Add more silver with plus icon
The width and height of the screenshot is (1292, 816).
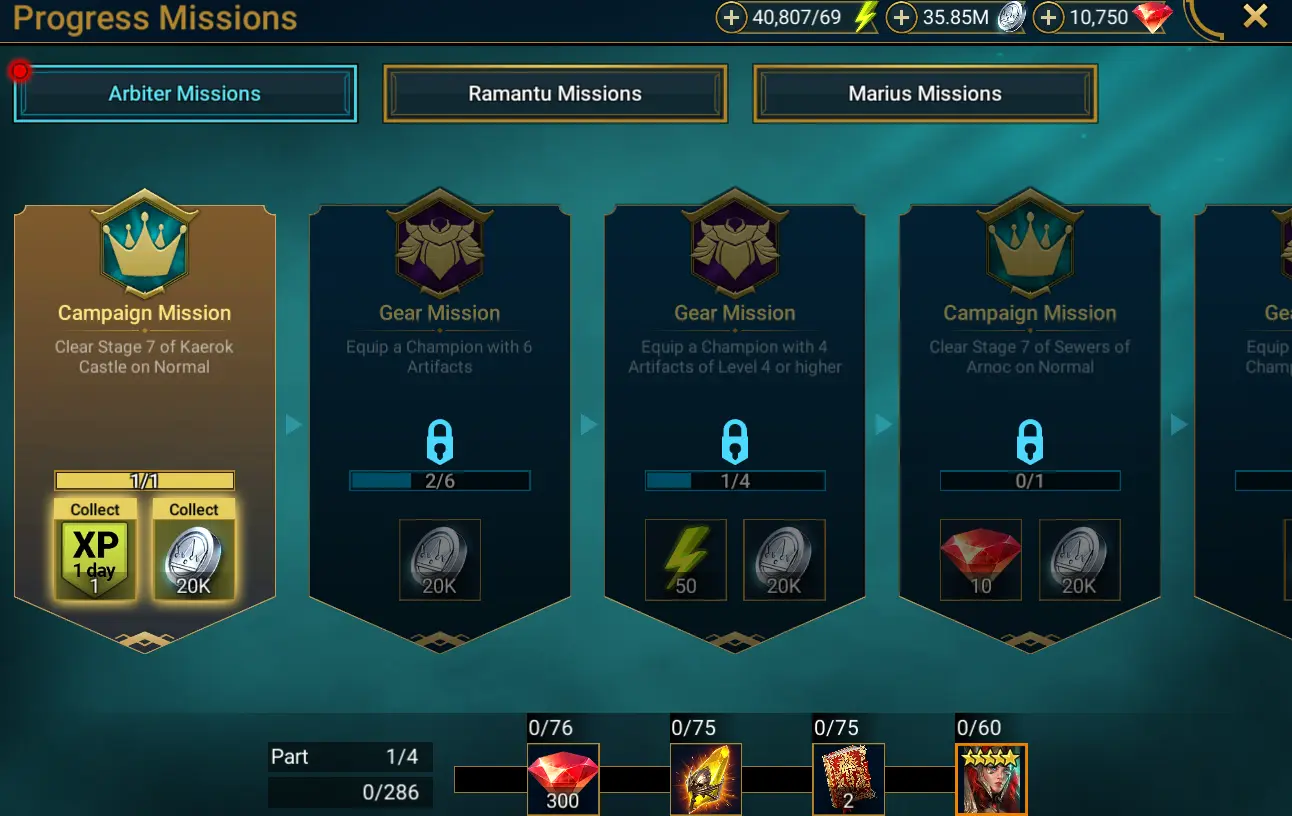pos(902,18)
